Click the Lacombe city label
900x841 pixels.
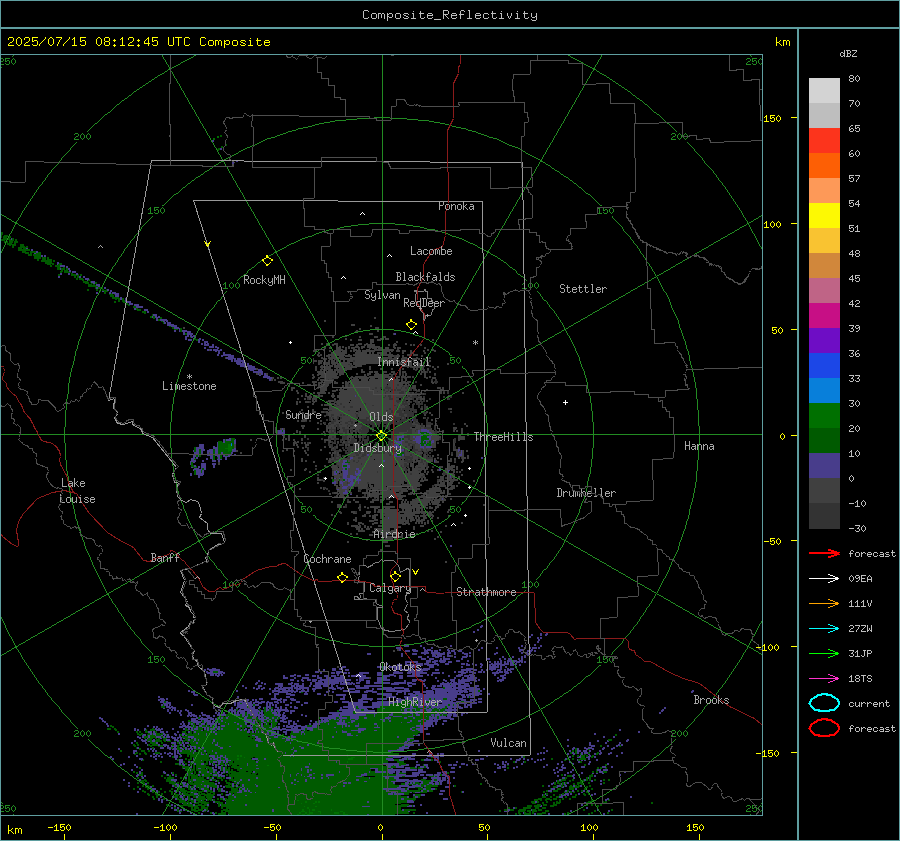tap(431, 251)
